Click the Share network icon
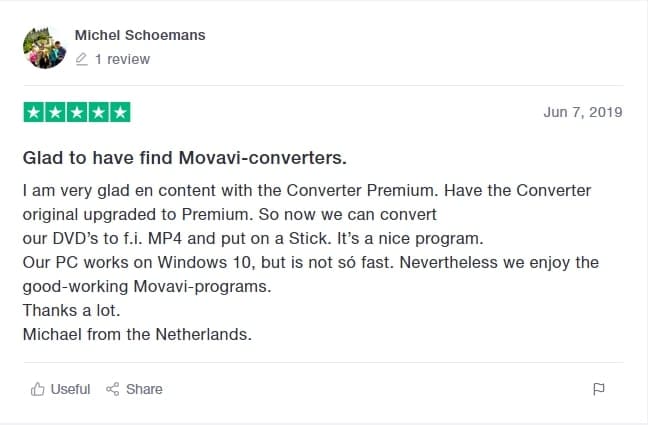This screenshot has width=648, height=425. pos(113,389)
